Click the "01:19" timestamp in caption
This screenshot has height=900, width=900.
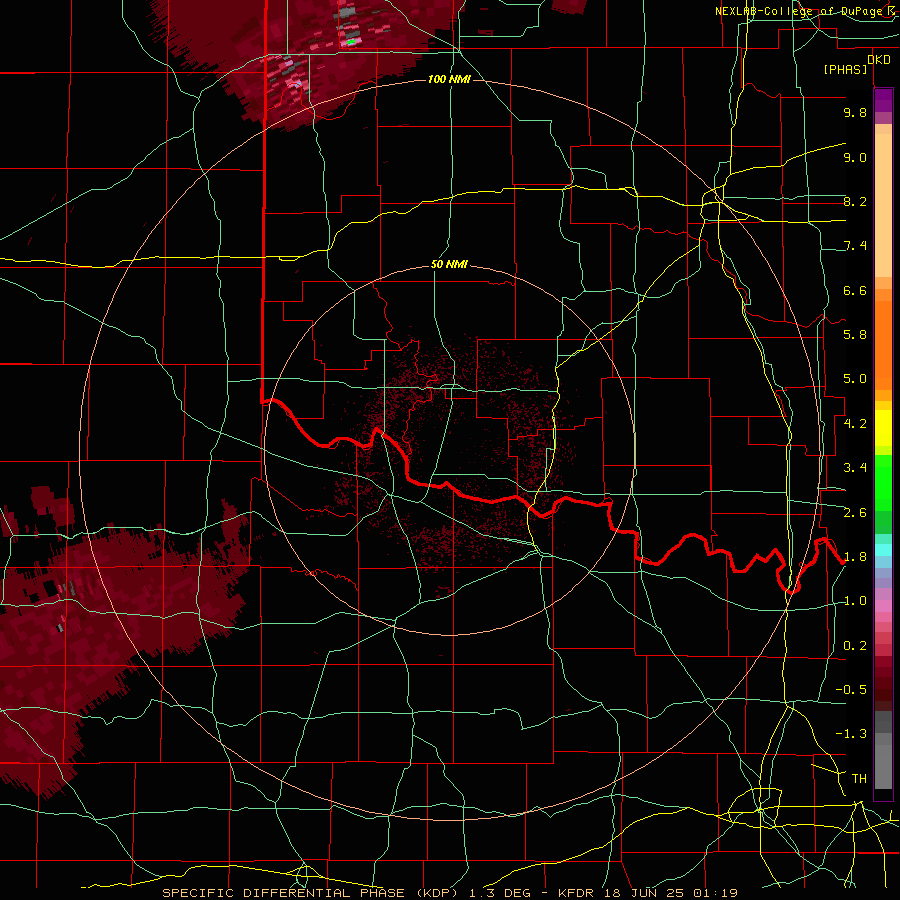(x=714, y=893)
